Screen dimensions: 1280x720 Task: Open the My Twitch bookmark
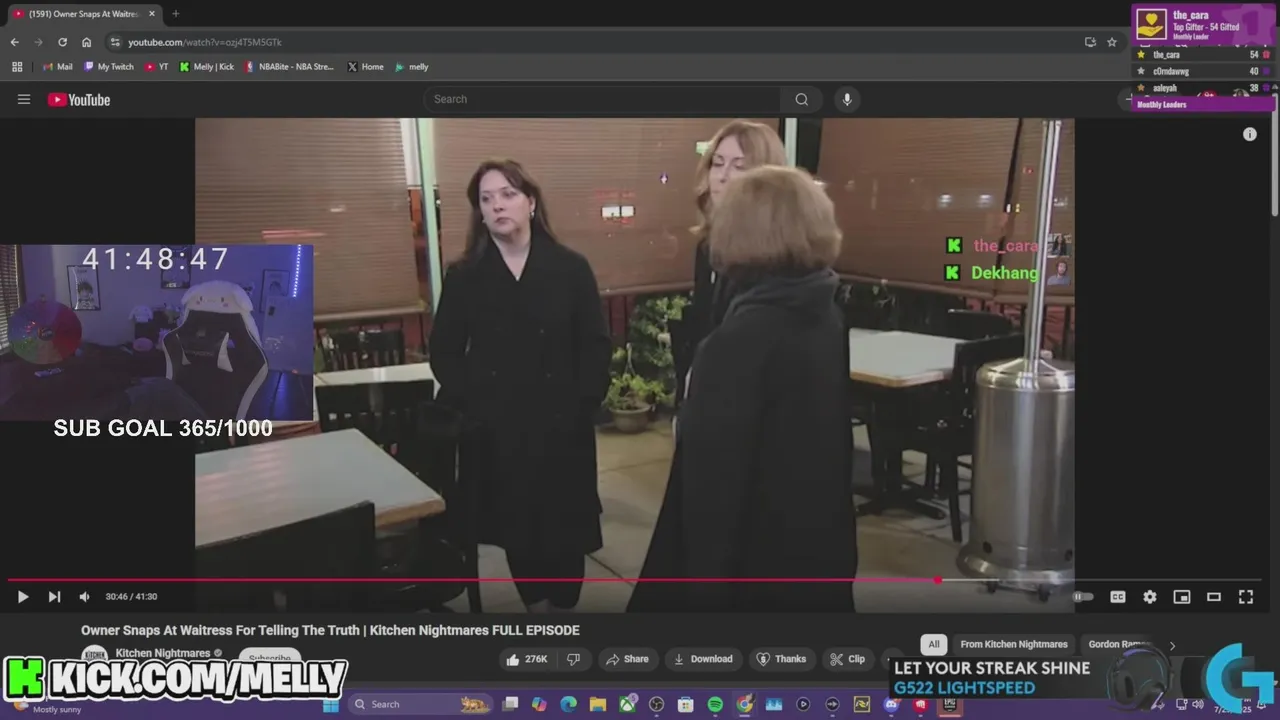coord(109,67)
